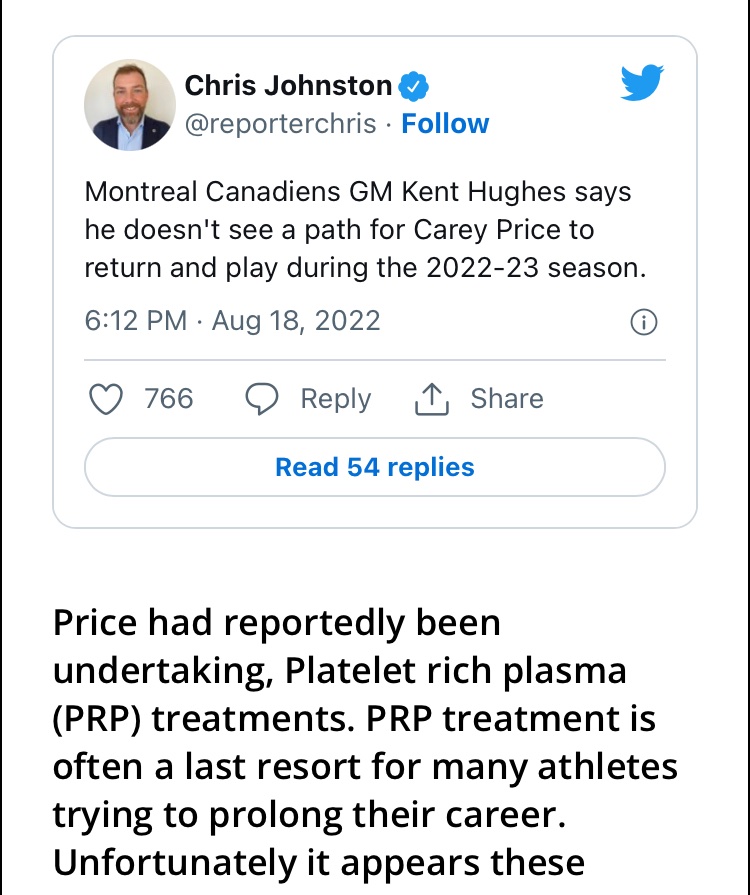Click the @reporterchris handle
The width and height of the screenshot is (750, 895).
pyautogui.click(x=281, y=123)
